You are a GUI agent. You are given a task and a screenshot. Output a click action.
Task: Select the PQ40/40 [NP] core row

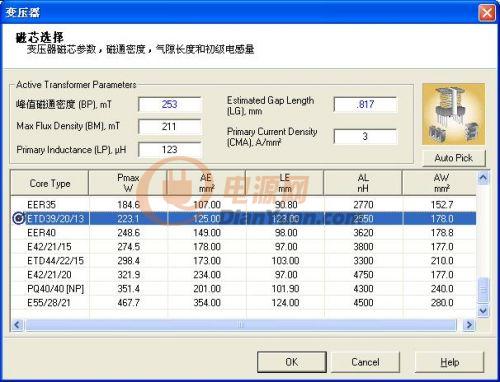[243, 289]
